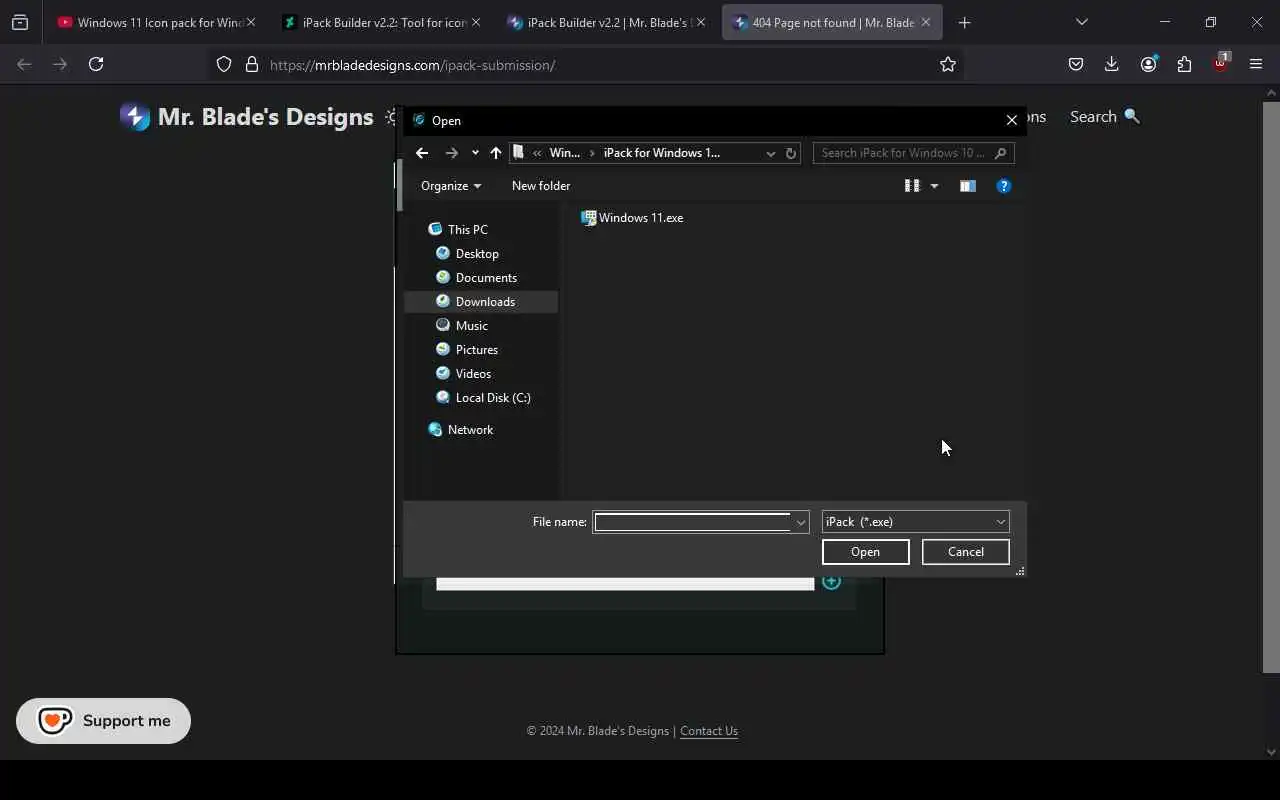Open the Extensions puzzle icon
Viewport: 1280px width, 800px height.
click(1184, 64)
